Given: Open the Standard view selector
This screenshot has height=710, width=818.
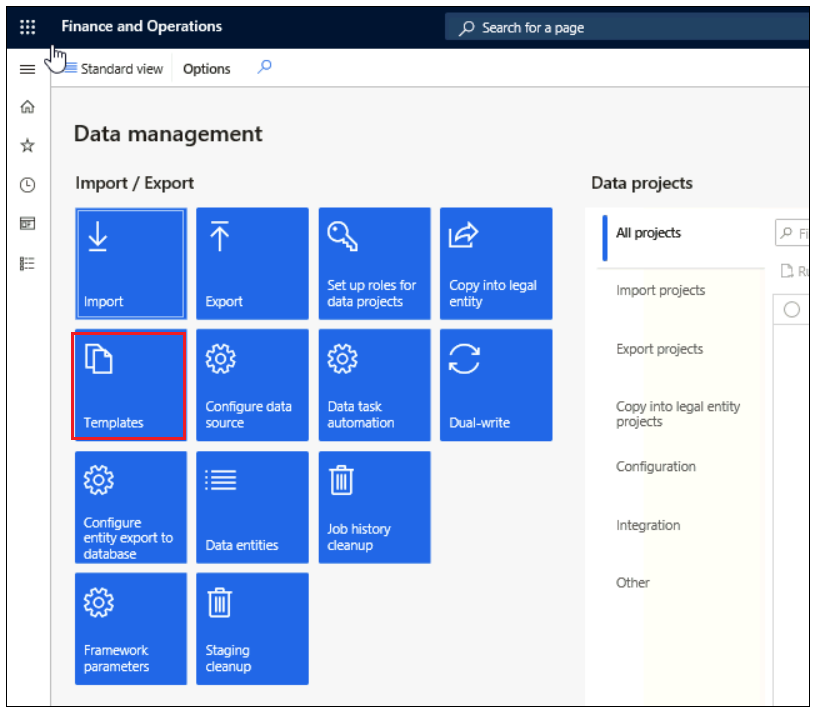Looking at the screenshot, I should coord(114,69).
